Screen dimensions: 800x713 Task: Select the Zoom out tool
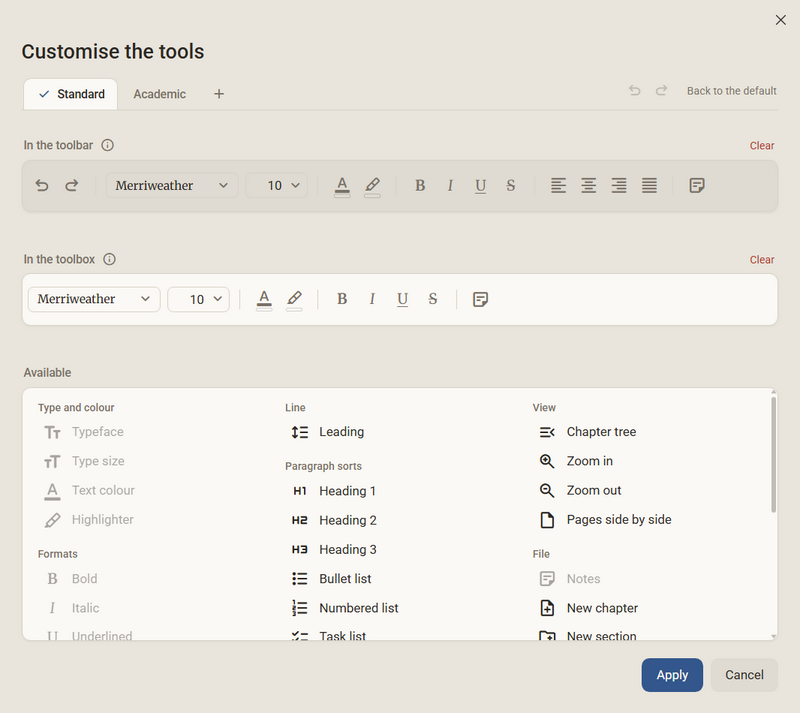[x=579, y=490]
